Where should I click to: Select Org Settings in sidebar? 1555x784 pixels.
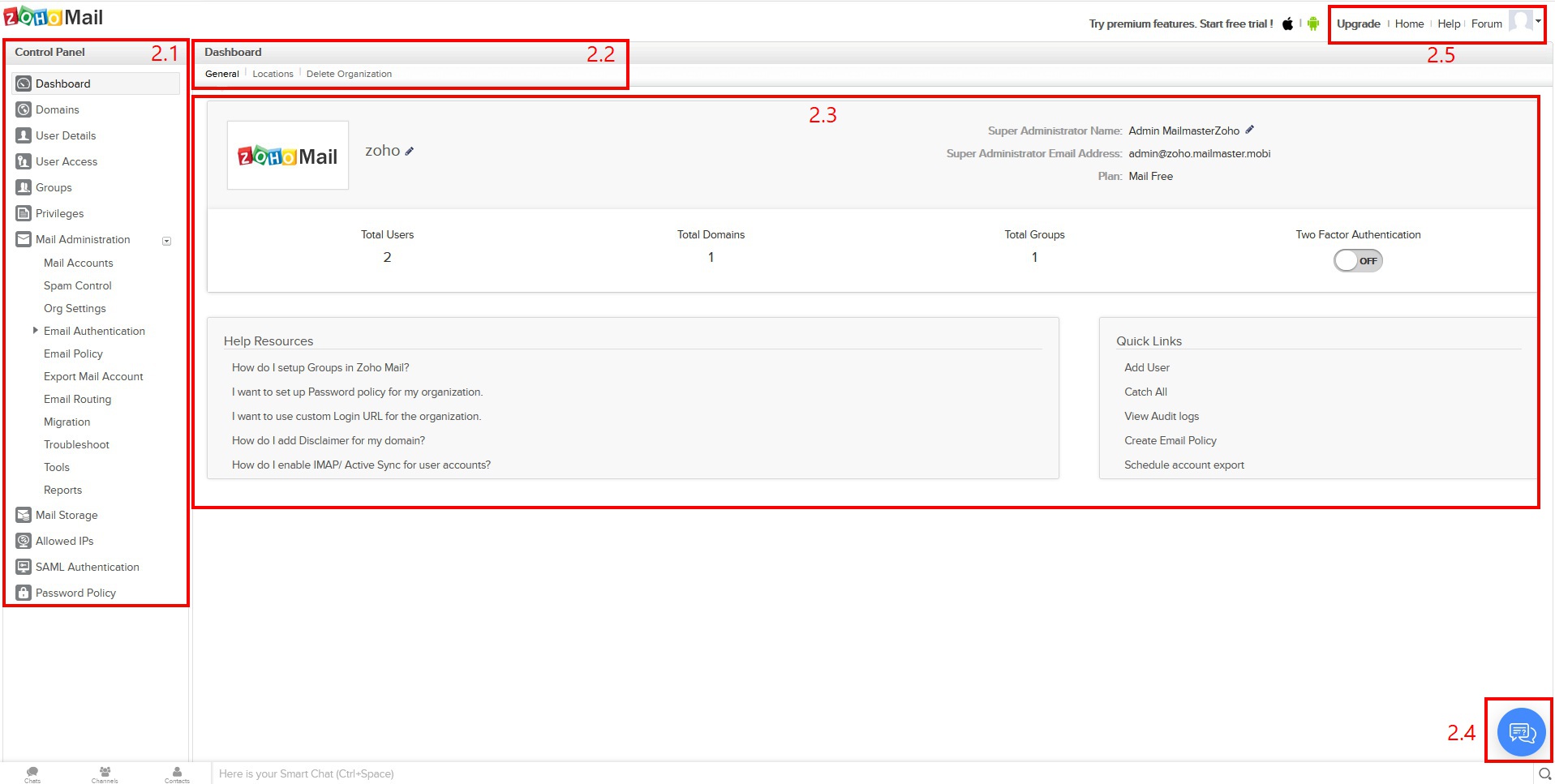pos(75,308)
